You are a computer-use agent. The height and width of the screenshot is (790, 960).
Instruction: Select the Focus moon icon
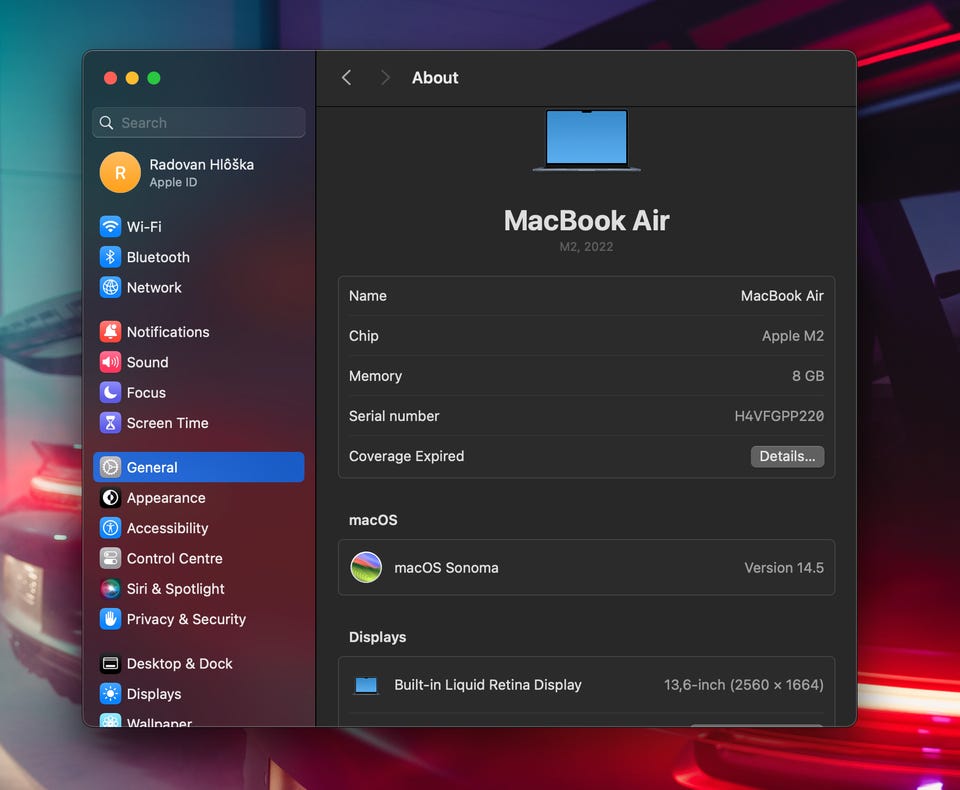tap(110, 393)
